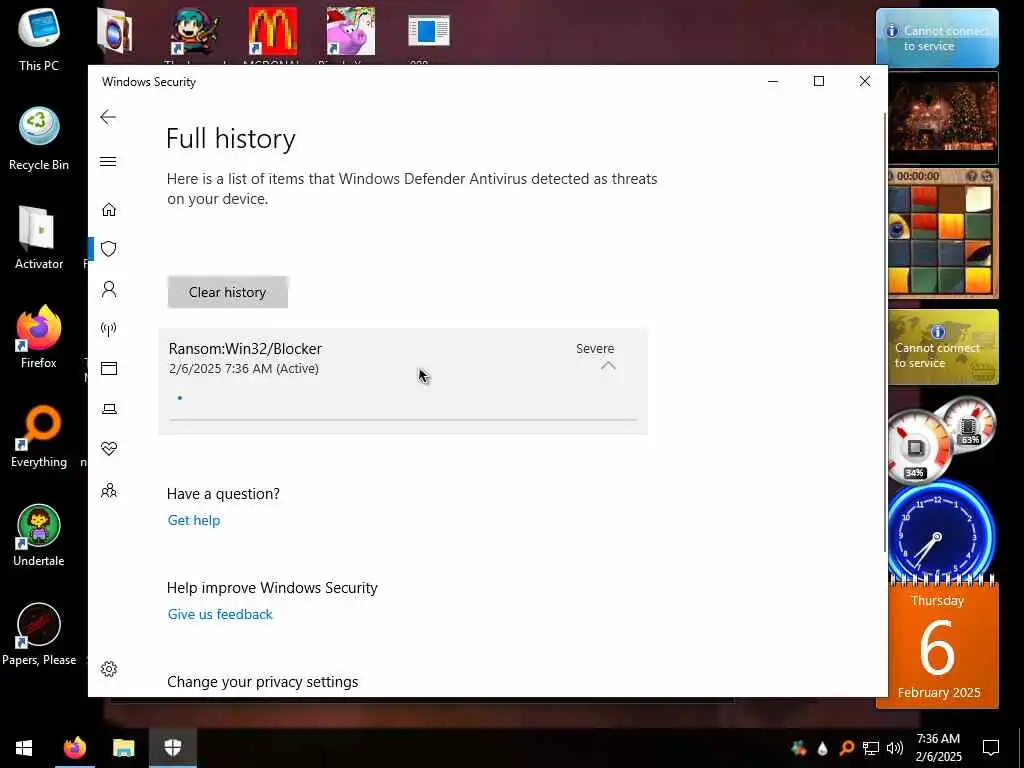Go back using the Windows Security back arrow

108,118
